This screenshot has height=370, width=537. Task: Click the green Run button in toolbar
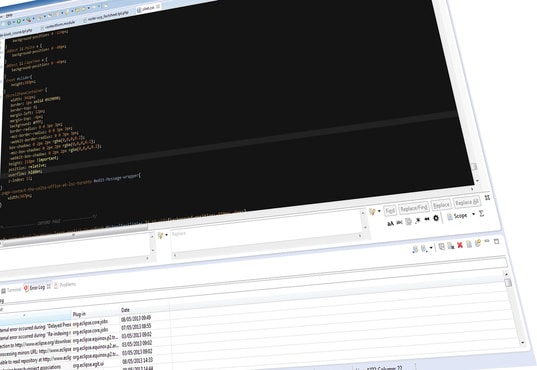pyautogui.click(x=19, y=21)
